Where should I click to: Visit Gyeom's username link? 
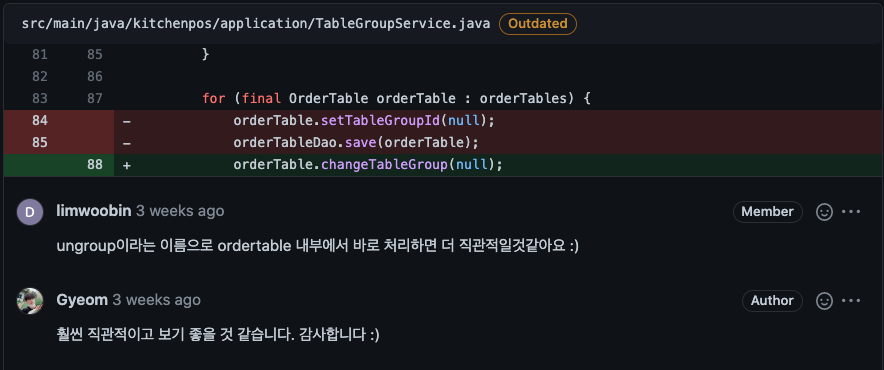(82, 300)
